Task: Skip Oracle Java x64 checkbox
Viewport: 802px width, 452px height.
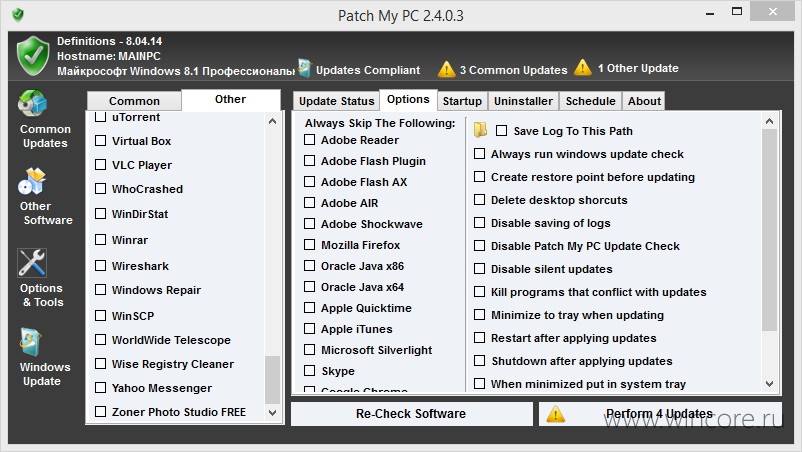Action: coord(309,286)
